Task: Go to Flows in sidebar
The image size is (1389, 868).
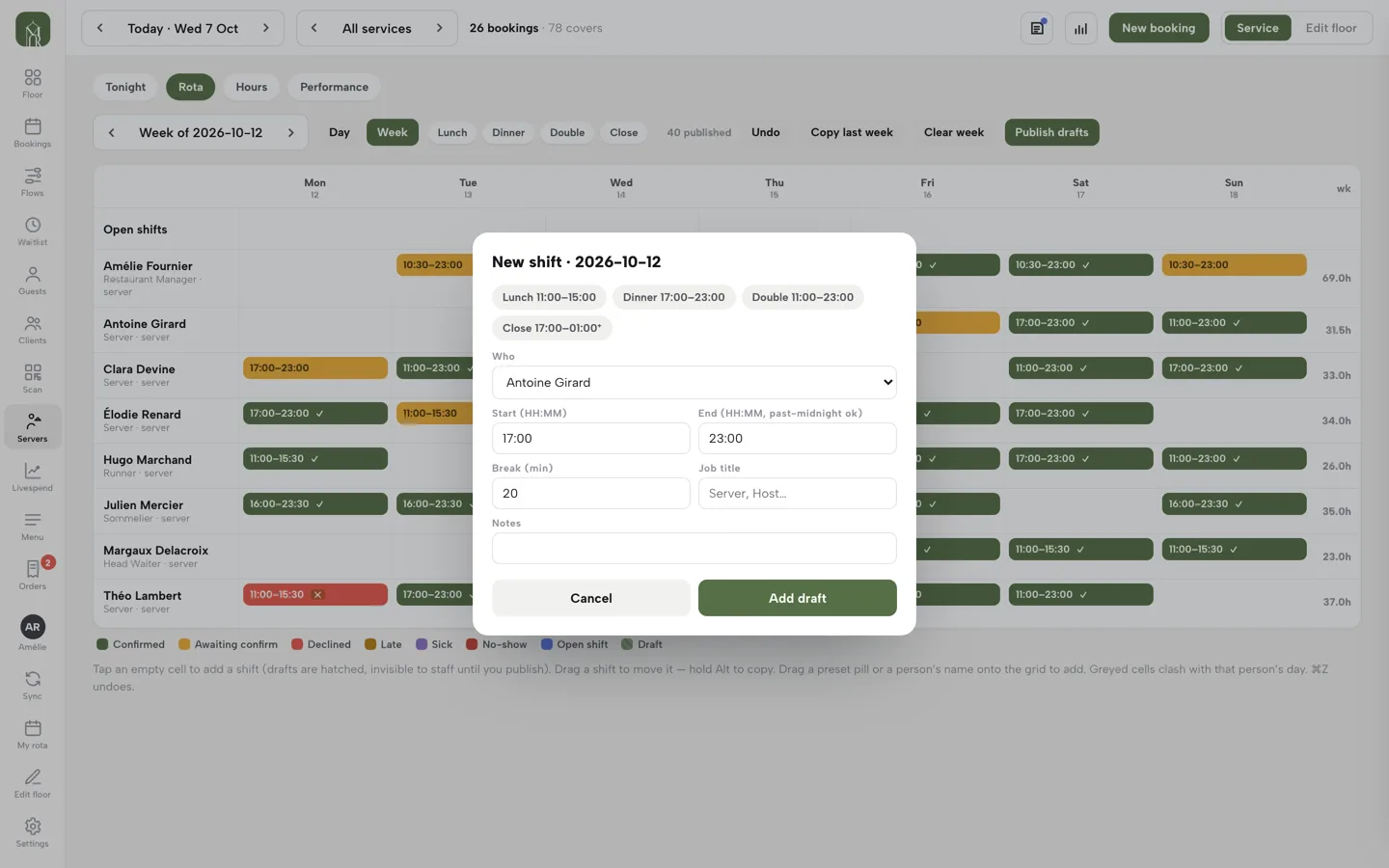Action: click(x=33, y=182)
